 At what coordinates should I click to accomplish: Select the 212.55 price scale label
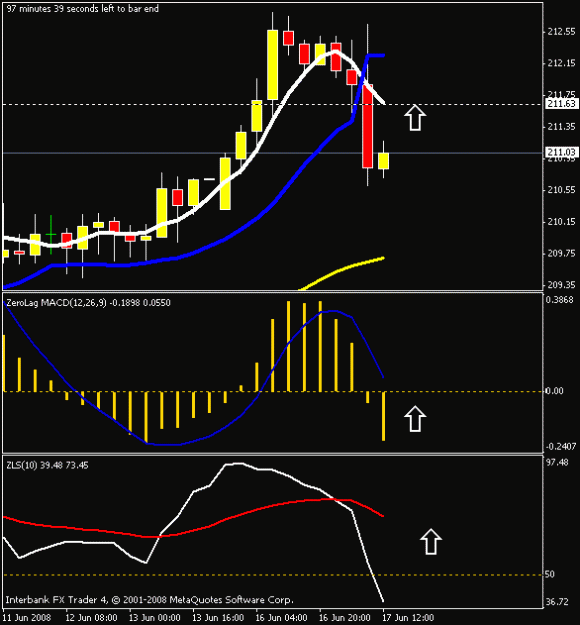click(x=561, y=32)
